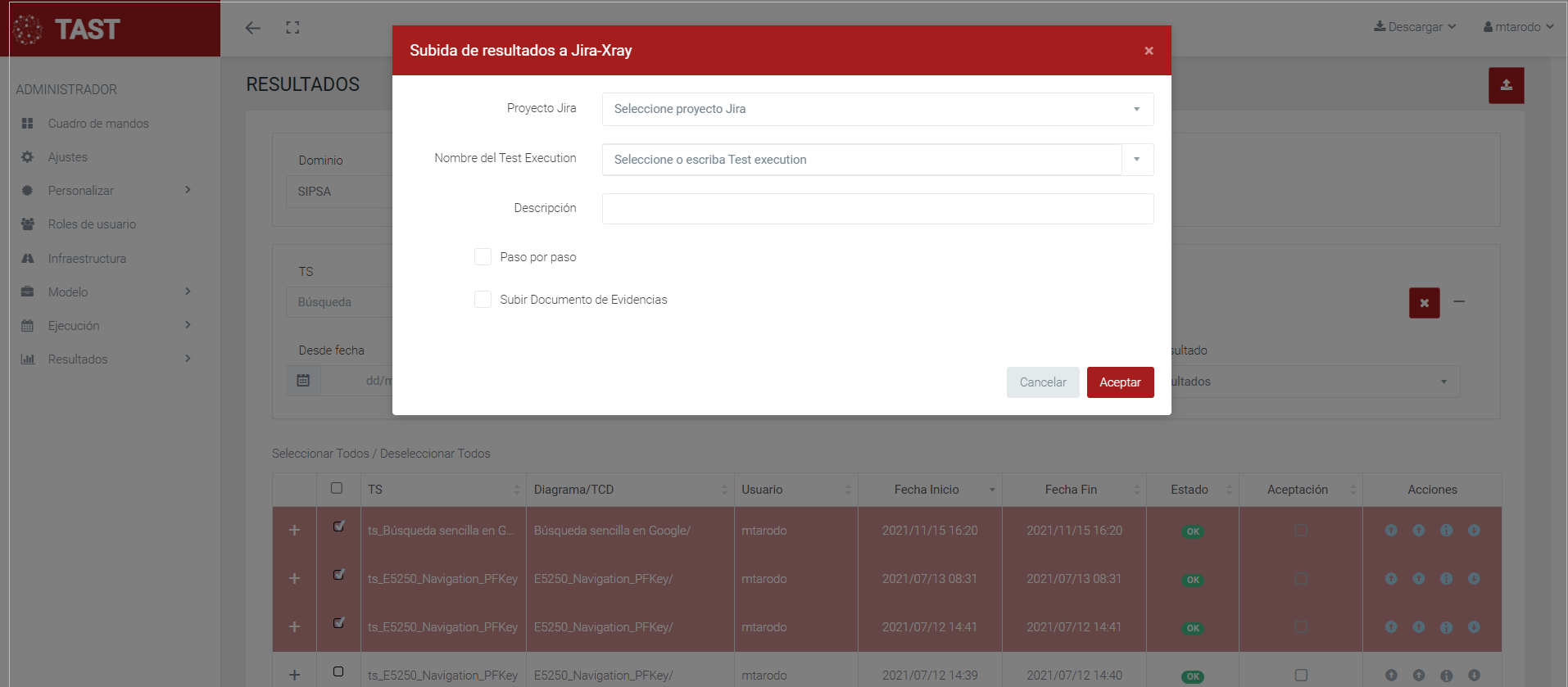1568x687 pixels.
Task: Expand first result row with plus icon
Action: [x=294, y=531]
